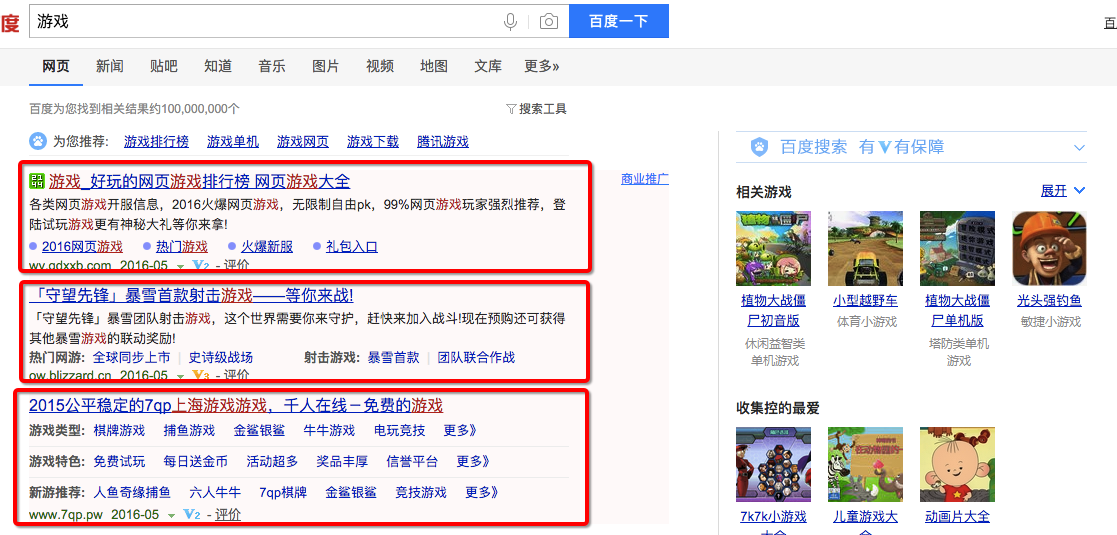
Task: Click the search filter funnel icon
Action: coord(511,109)
